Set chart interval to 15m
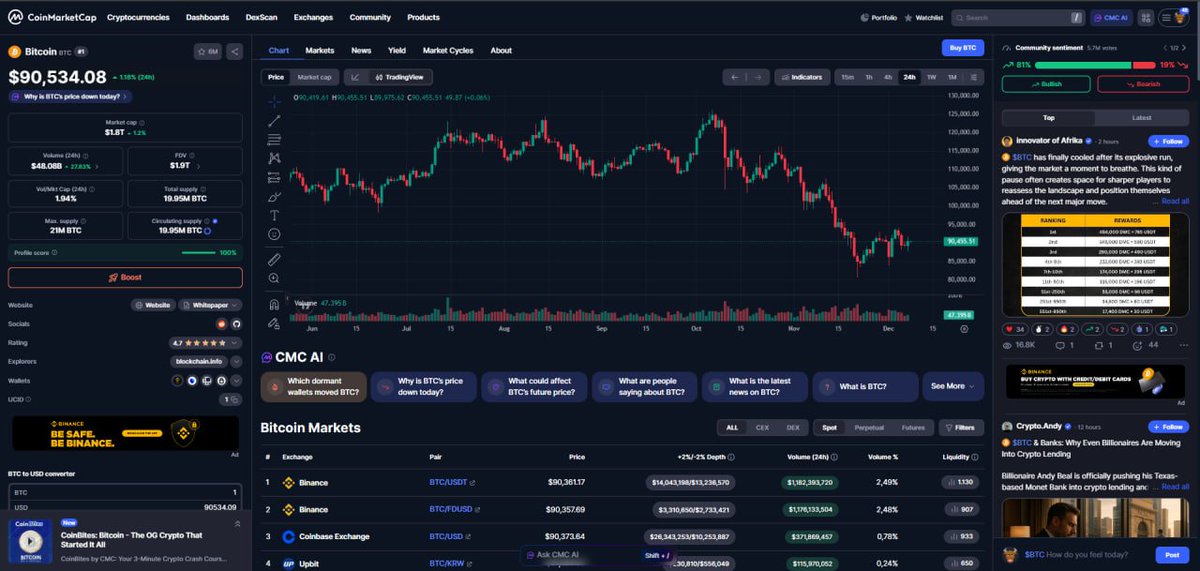 click(847, 77)
